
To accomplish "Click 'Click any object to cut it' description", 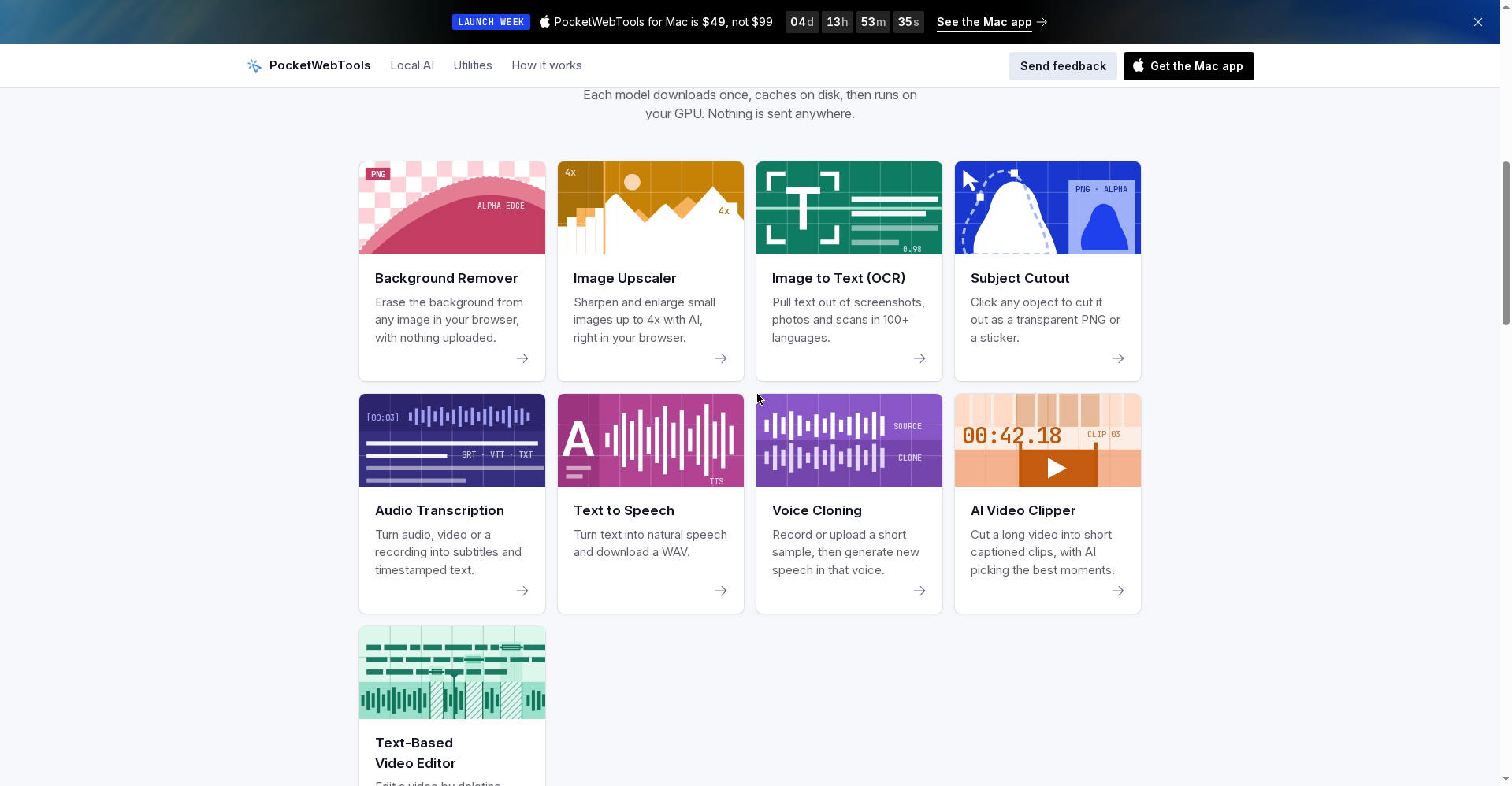I will tap(1046, 320).
